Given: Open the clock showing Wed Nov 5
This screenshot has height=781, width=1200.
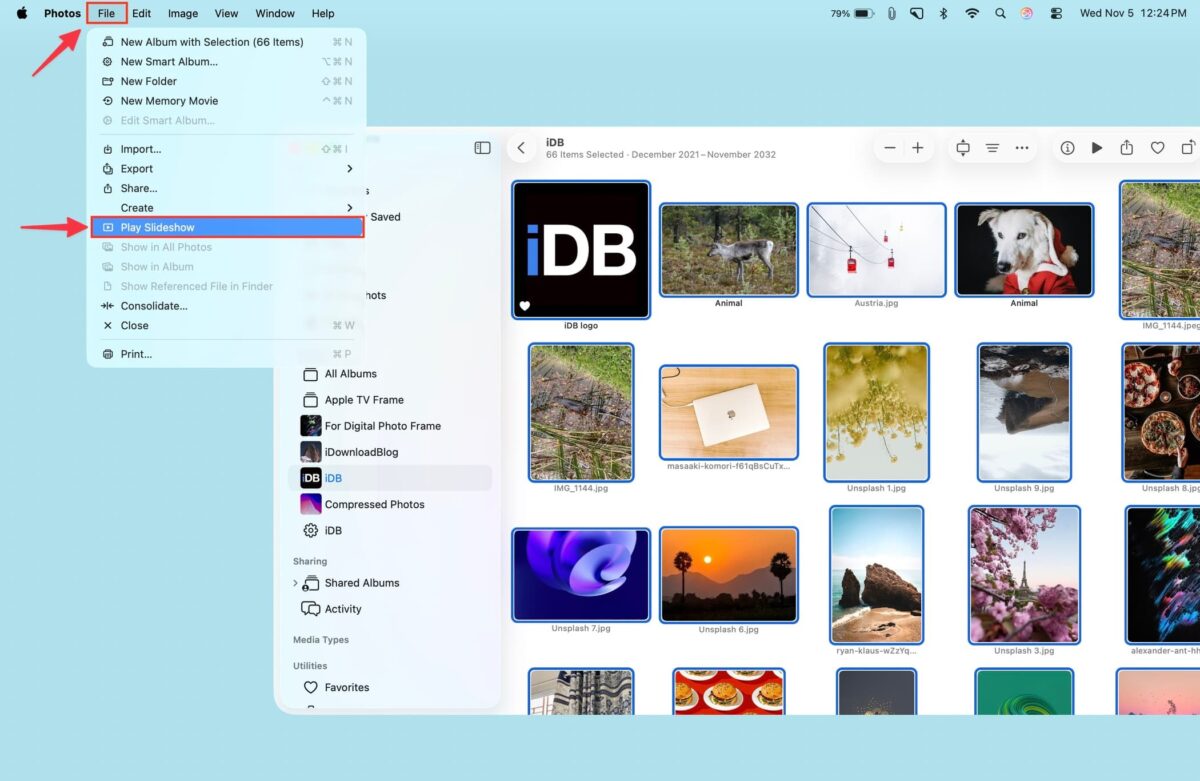Looking at the screenshot, I should click(x=1133, y=14).
